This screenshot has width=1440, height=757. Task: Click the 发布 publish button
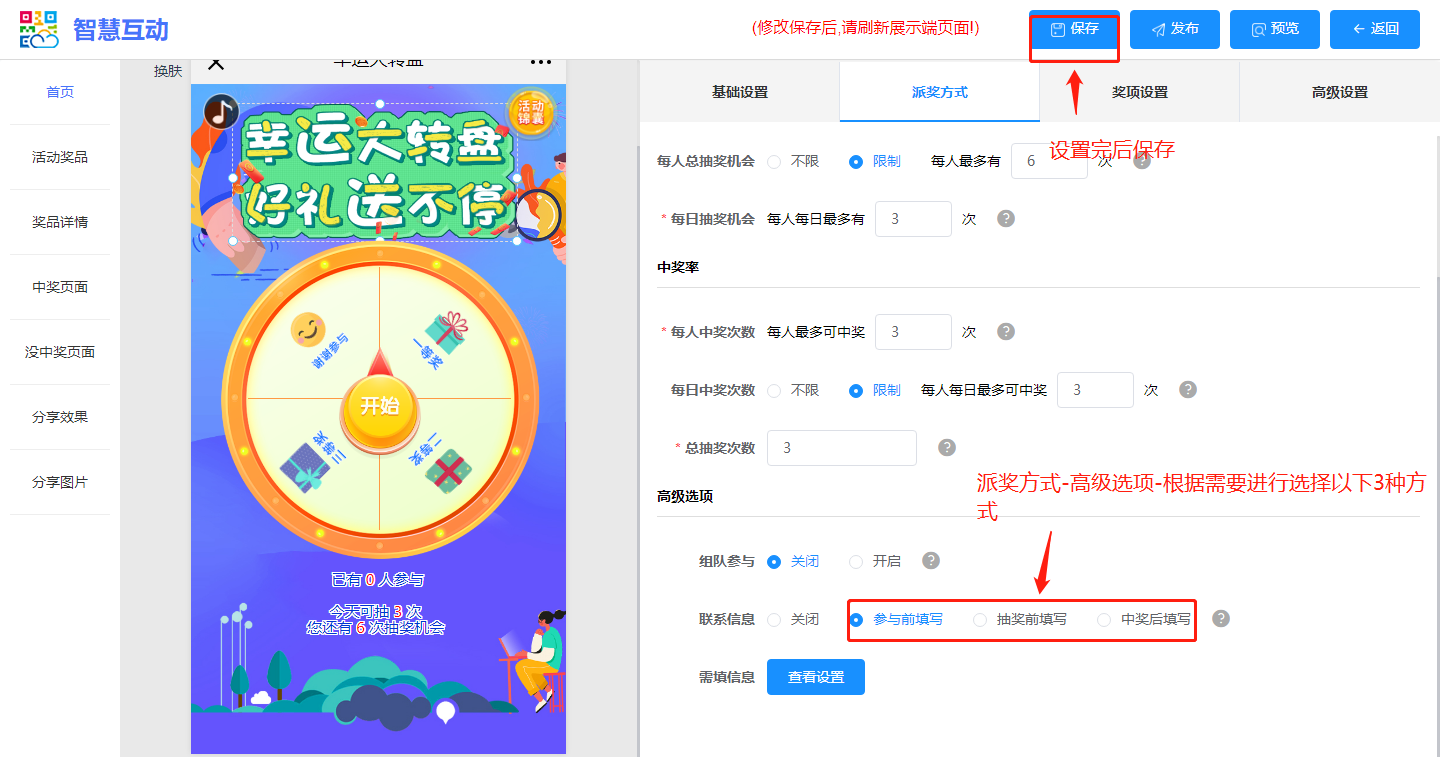[1174, 29]
